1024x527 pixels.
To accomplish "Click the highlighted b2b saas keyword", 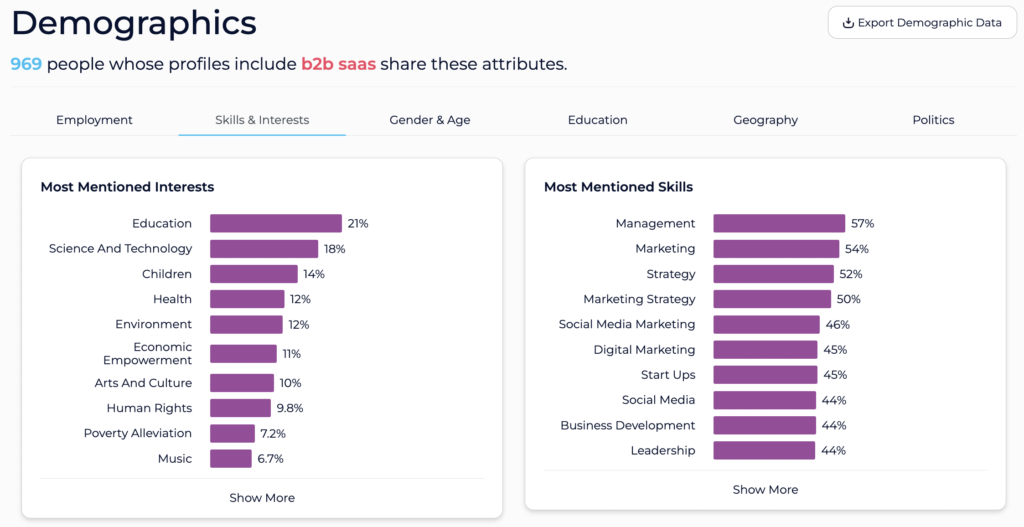I will (338, 65).
